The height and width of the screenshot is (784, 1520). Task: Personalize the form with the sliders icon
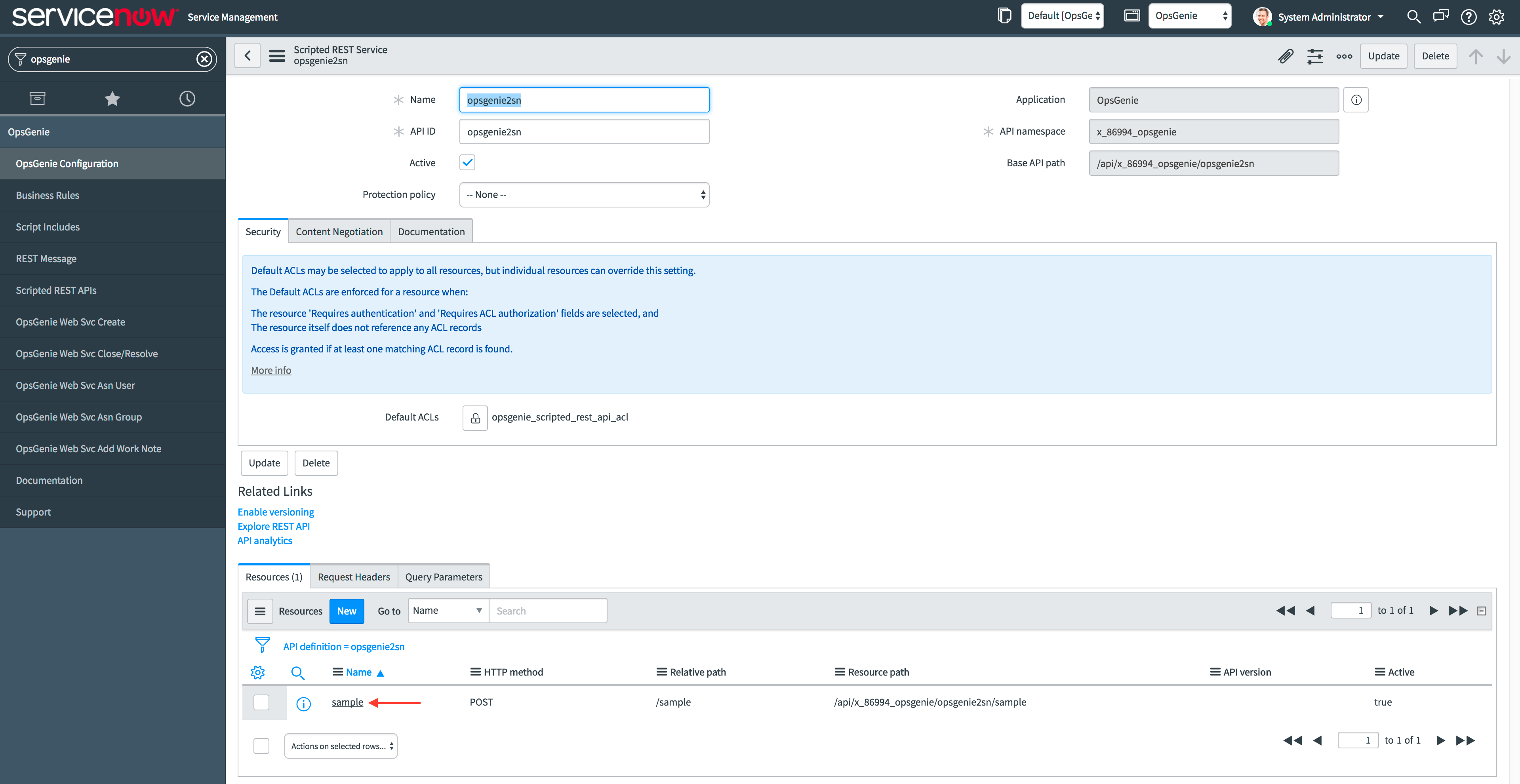(1315, 55)
